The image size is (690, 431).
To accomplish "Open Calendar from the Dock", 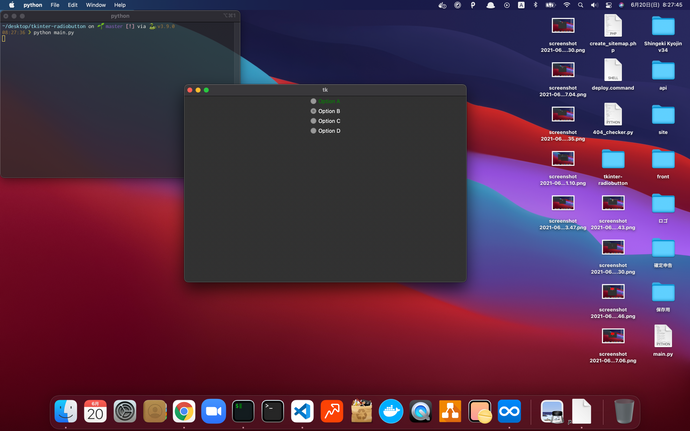I will (x=95, y=411).
